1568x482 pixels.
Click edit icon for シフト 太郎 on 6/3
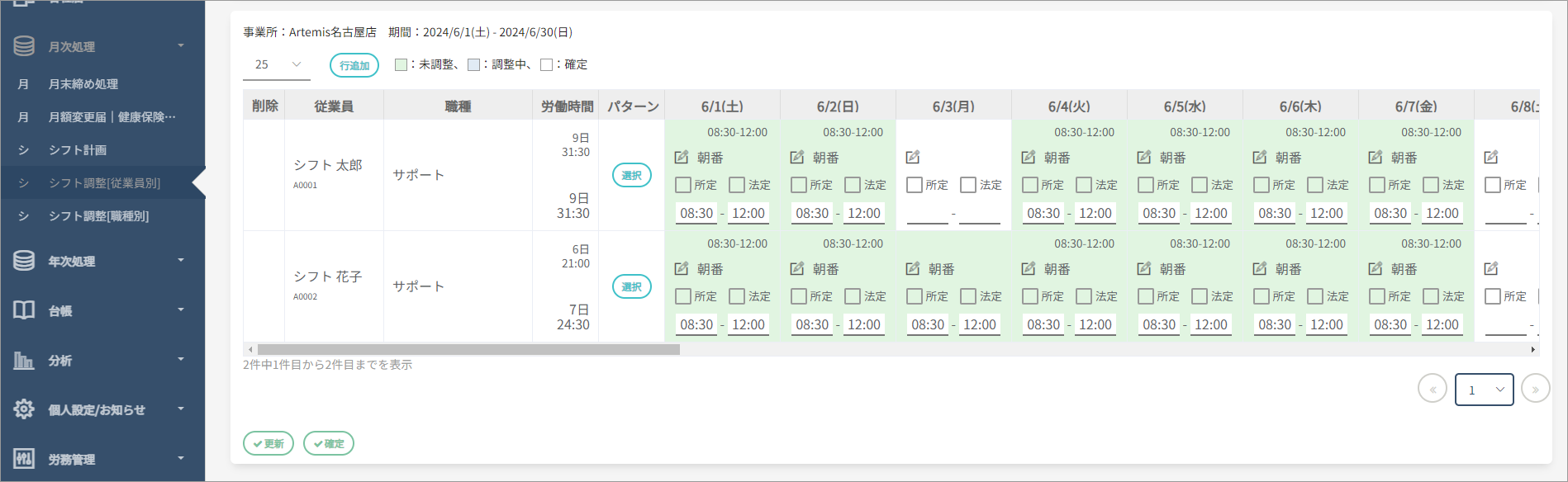point(913,157)
